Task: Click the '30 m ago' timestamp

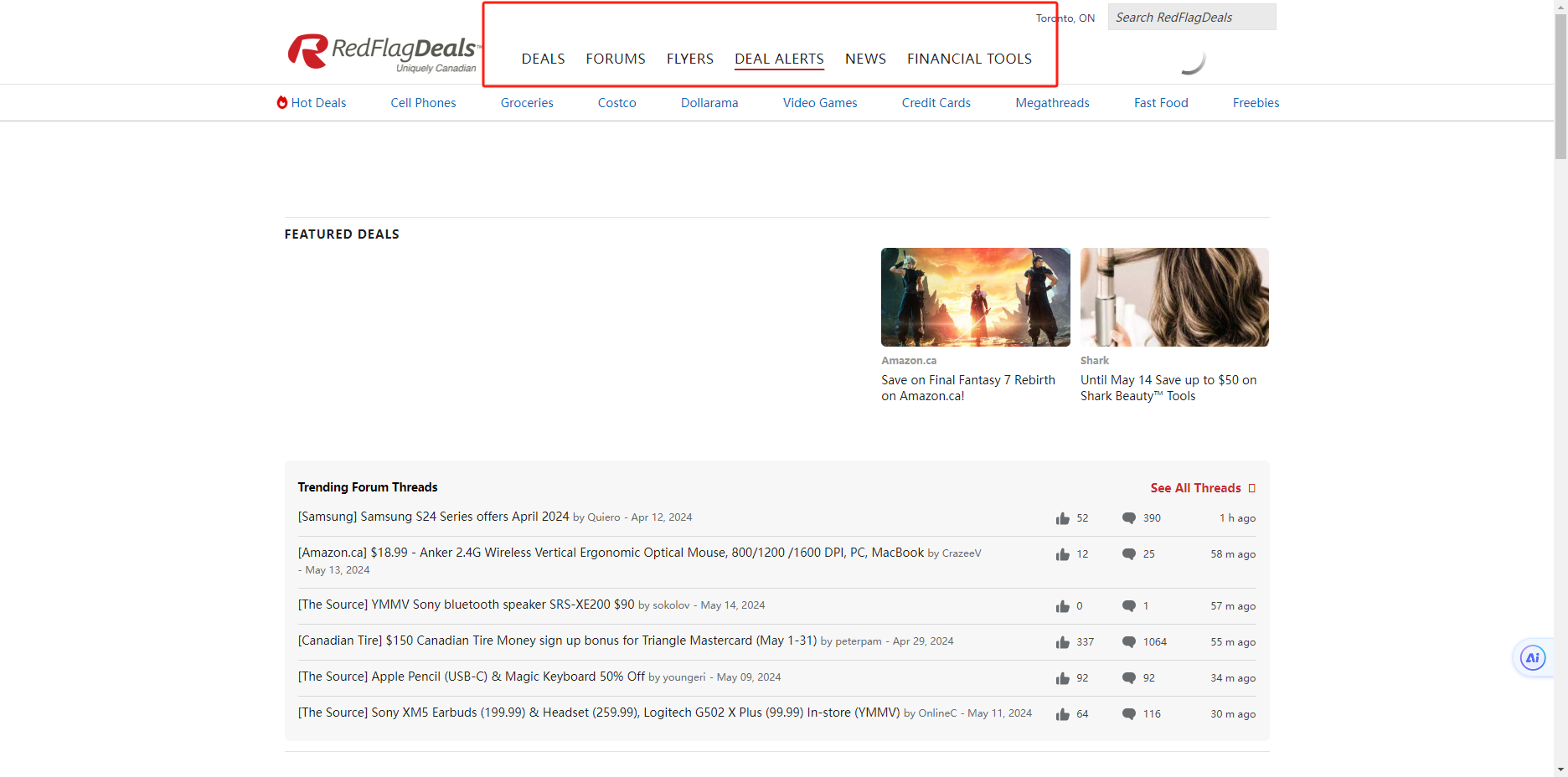Action: 1233,714
